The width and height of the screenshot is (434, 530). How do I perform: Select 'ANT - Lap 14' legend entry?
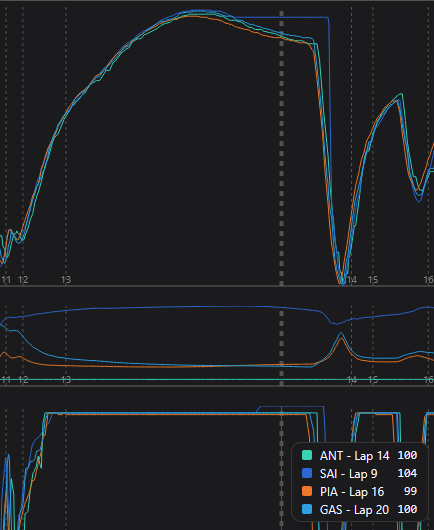point(355,456)
